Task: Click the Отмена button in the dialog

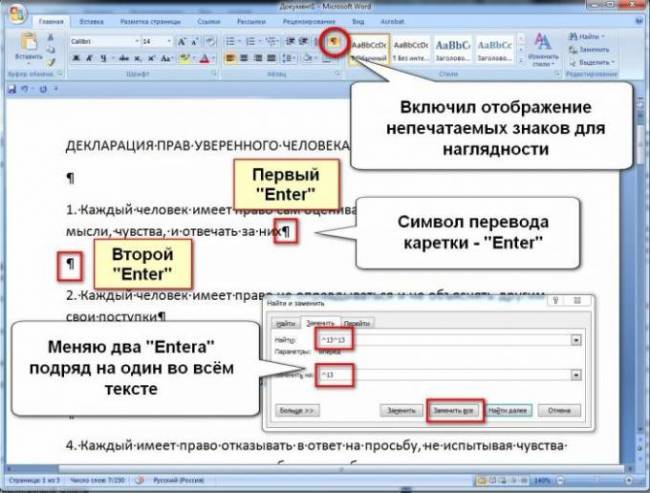Action: click(x=559, y=411)
